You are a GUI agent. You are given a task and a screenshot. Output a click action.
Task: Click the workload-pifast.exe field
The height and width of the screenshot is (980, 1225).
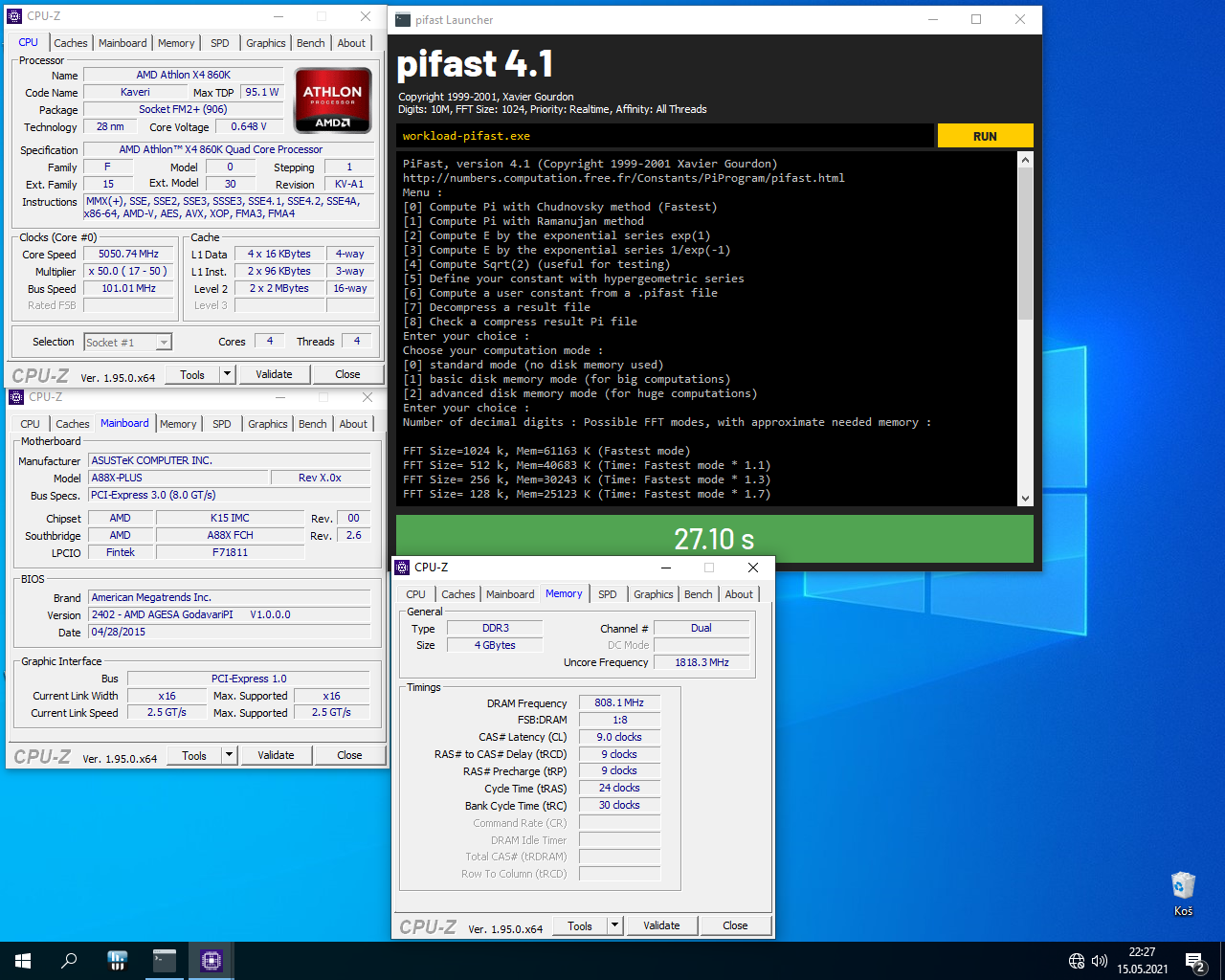(x=665, y=136)
